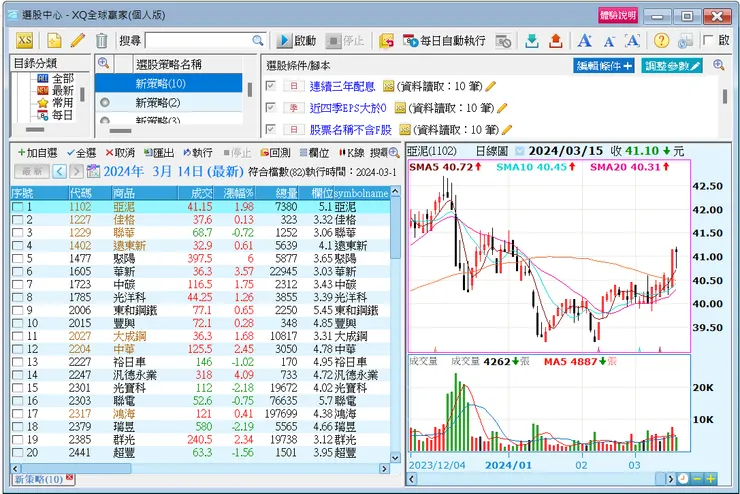Click the zoom magnifier above strategy list

click(103, 63)
